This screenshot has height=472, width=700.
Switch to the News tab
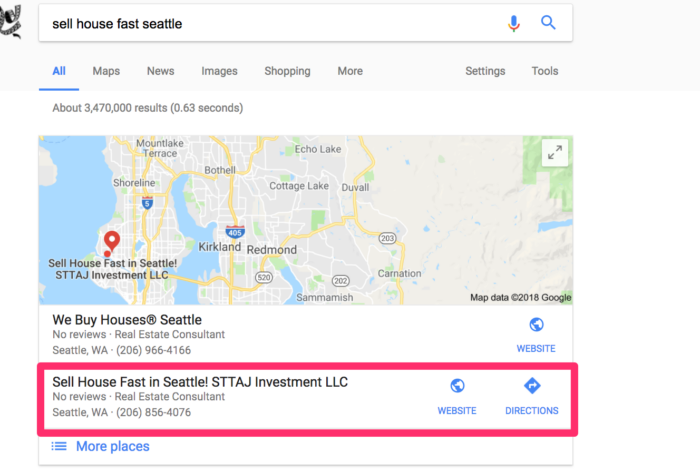[x=161, y=71]
